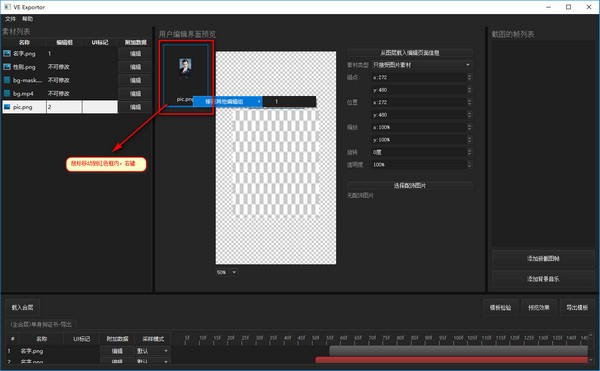Open the 50% preview zoom dropdown
Screen dimensions: 600x371
227,272
